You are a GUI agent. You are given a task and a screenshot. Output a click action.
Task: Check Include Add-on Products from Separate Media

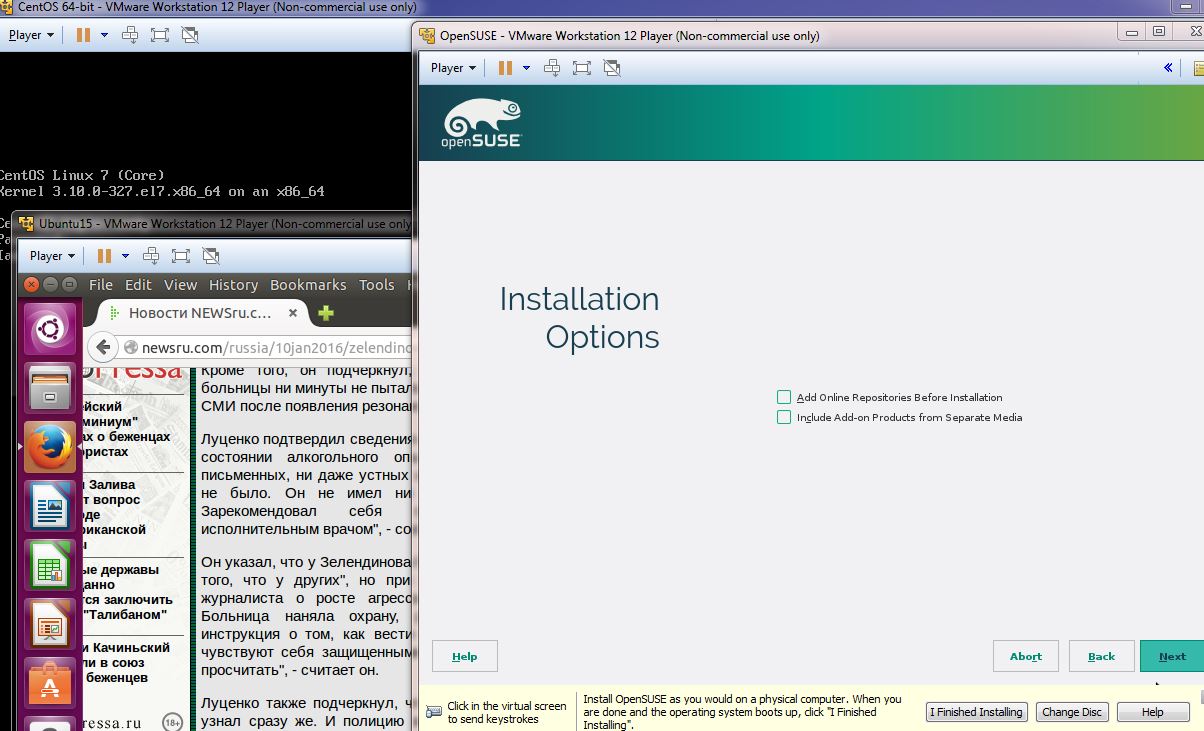(784, 417)
